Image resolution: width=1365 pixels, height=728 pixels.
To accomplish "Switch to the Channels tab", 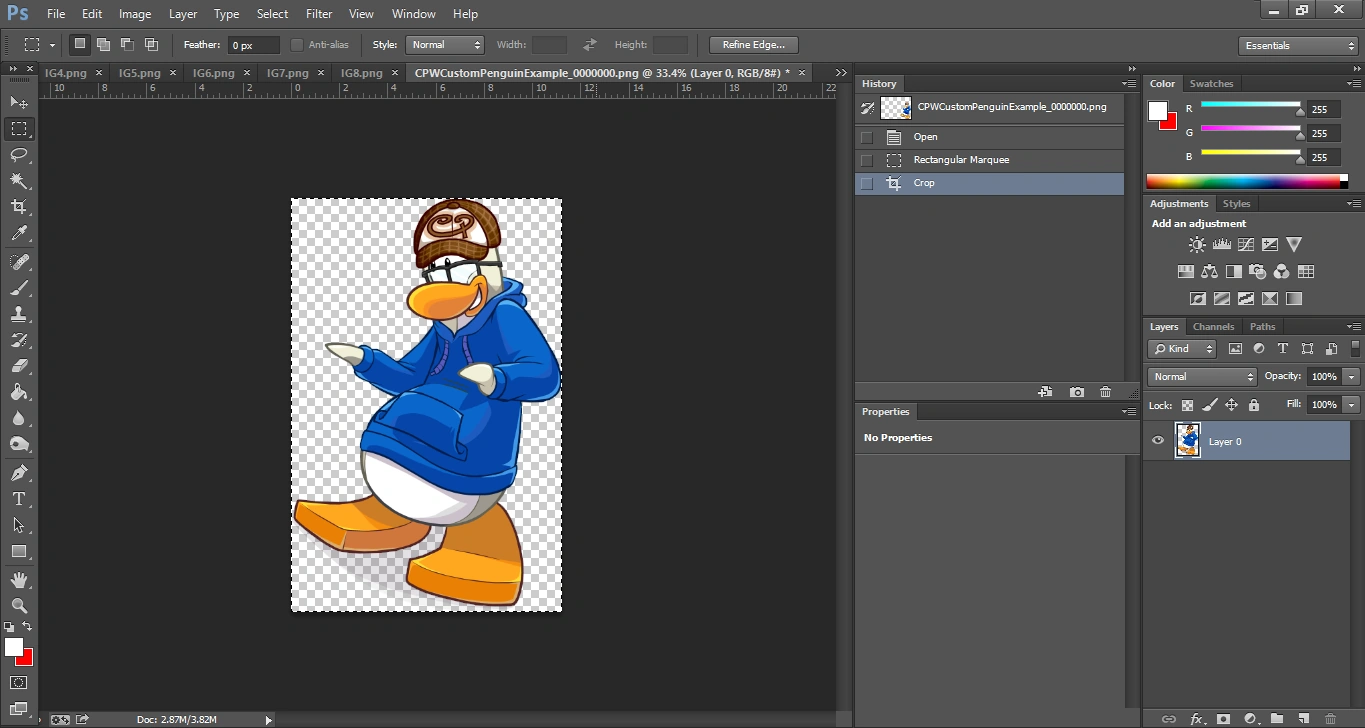I will click(x=1213, y=327).
